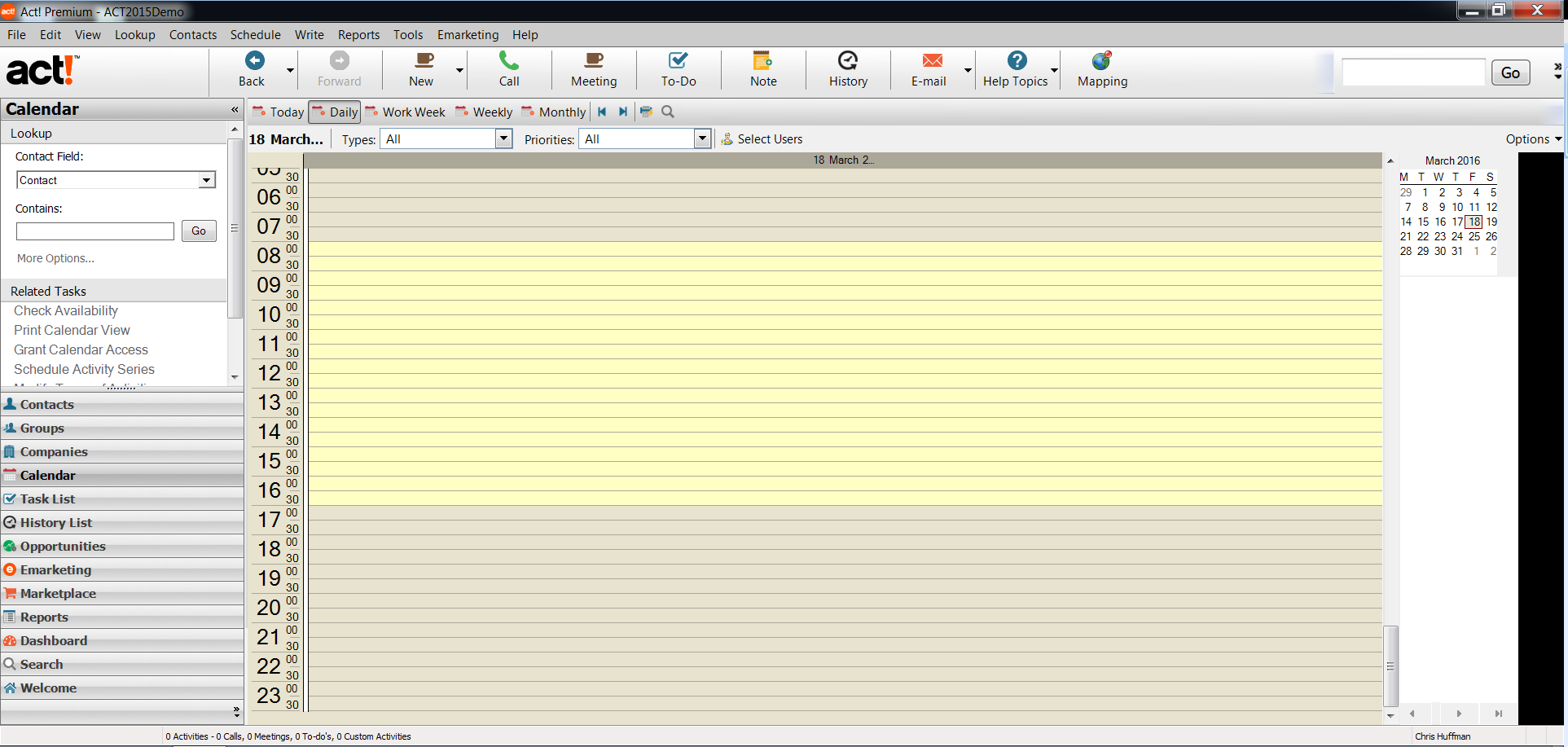Open Dashboard in the navigation pane
The width and height of the screenshot is (1568, 747).
122,640
